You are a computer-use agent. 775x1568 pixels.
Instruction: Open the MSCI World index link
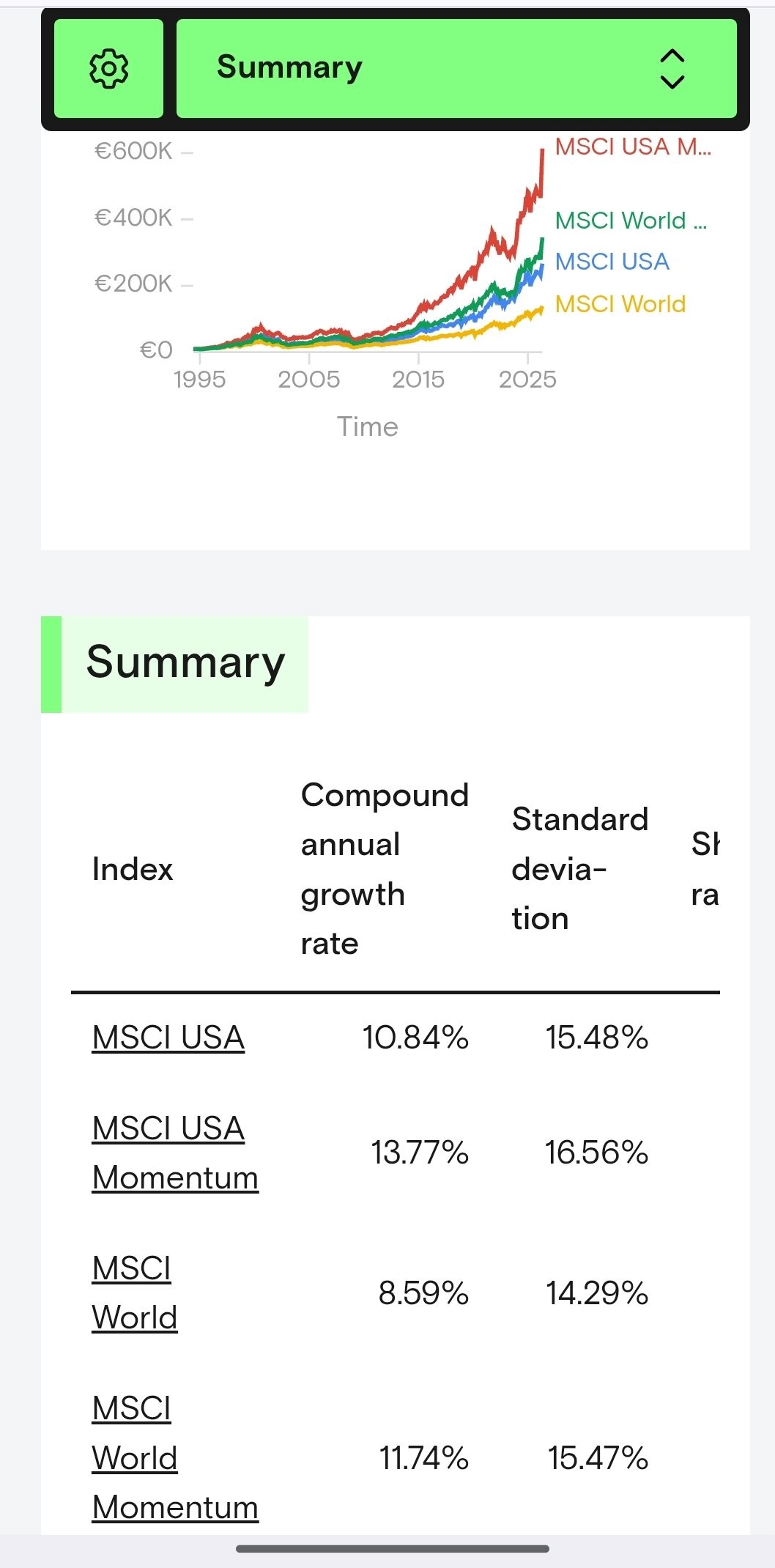[x=135, y=1293]
